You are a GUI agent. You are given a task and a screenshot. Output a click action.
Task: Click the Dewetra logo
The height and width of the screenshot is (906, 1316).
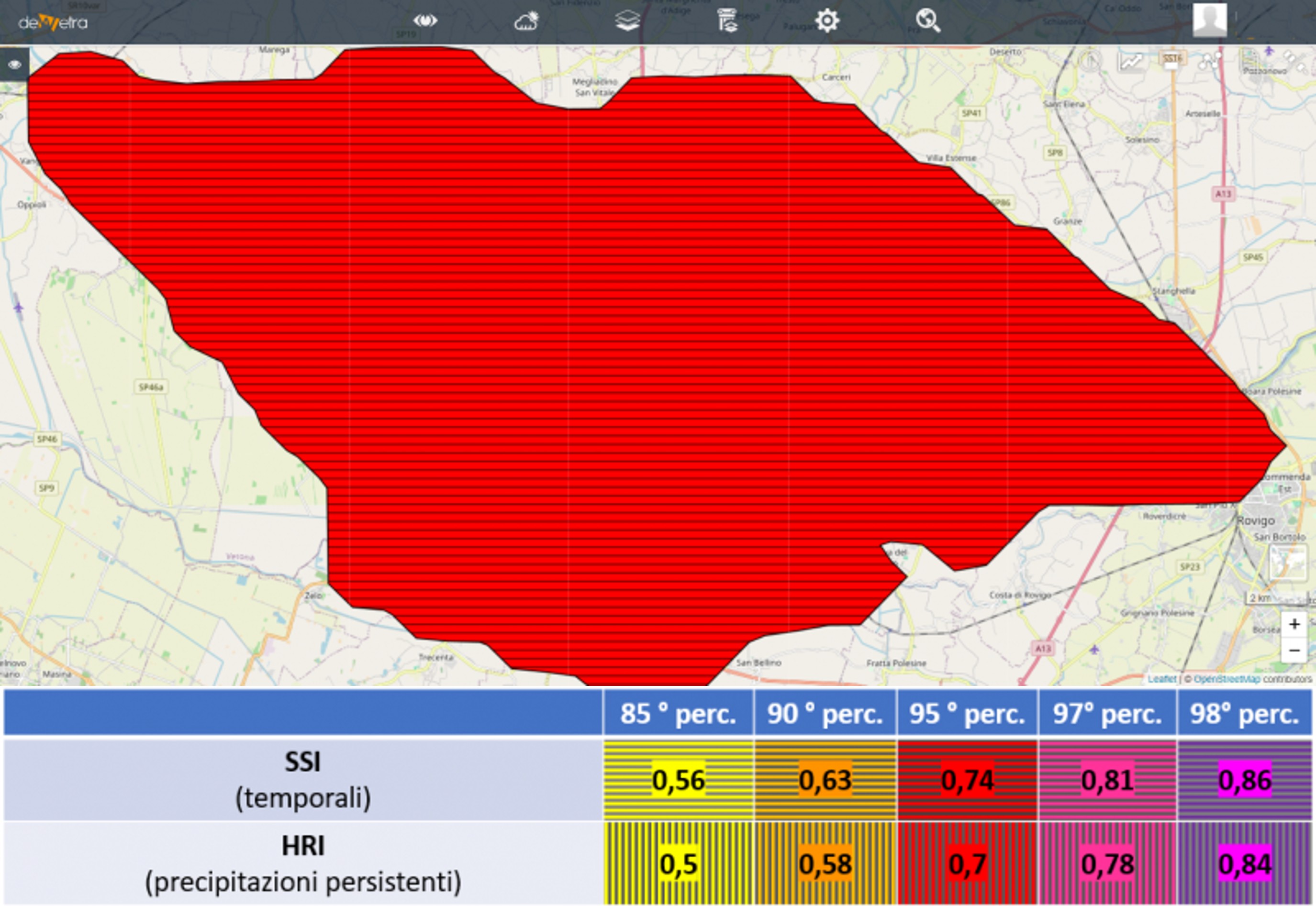click(53, 22)
